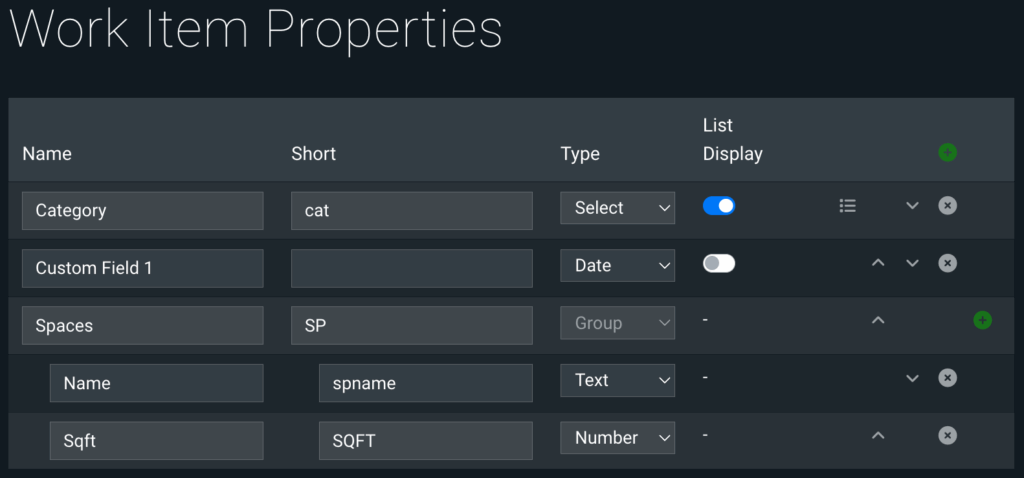Move Category row down

[x=912, y=206]
